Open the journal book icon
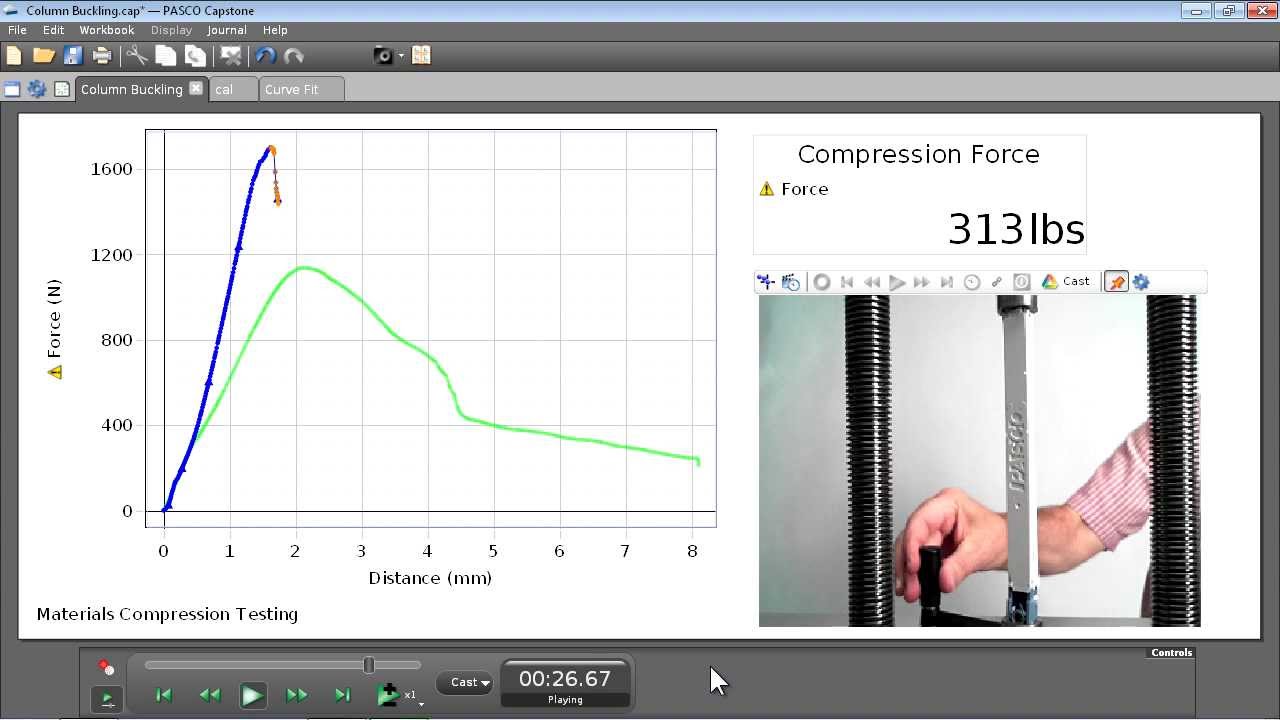This screenshot has width=1280, height=720. [421, 56]
